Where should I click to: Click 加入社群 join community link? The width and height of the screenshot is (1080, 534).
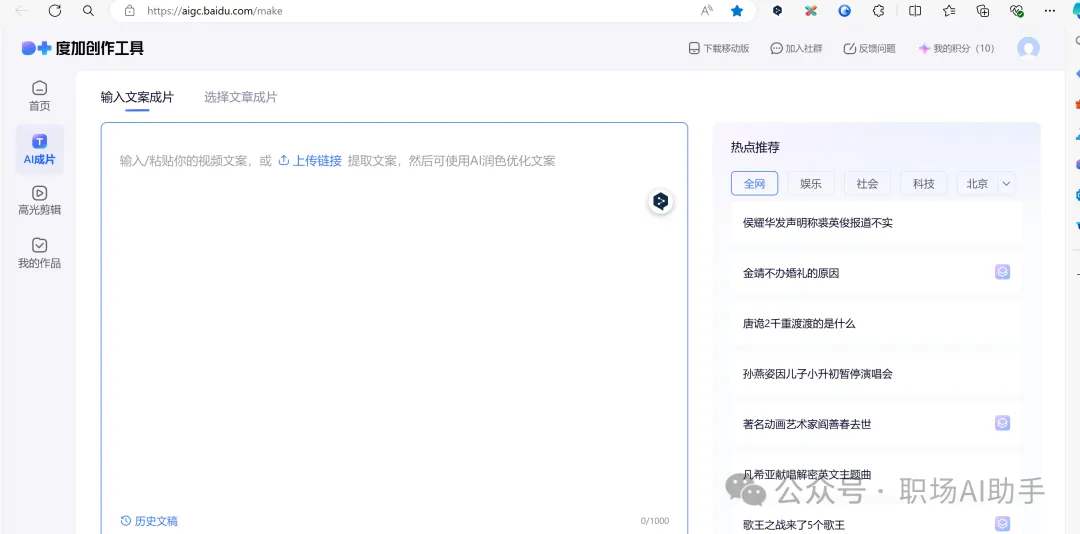coord(796,48)
